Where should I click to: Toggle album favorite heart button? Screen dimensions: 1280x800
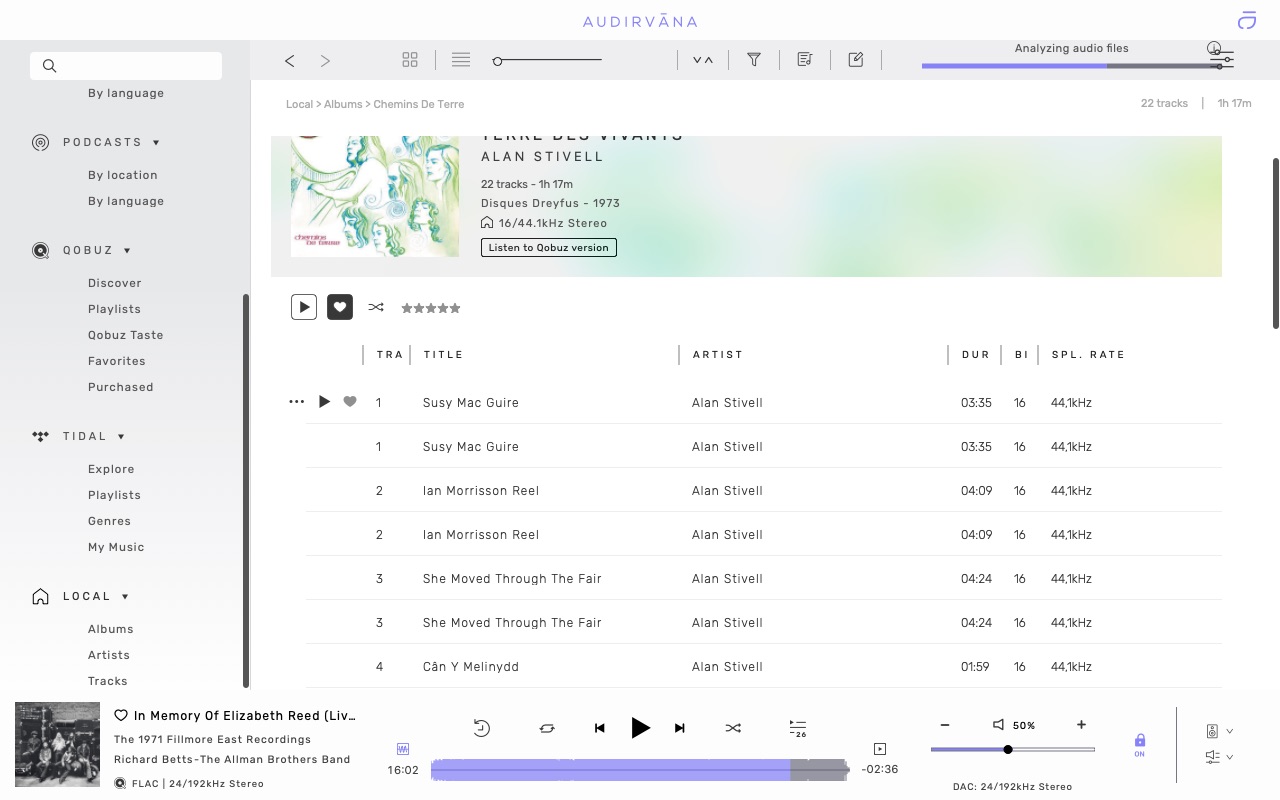pyautogui.click(x=340, y=307)
